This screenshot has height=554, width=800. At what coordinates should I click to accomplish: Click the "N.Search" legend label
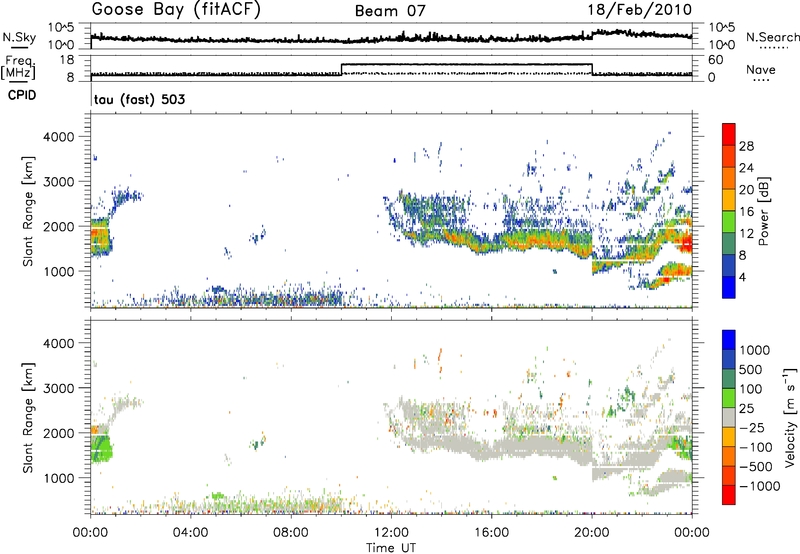click(x=772, y=37)
